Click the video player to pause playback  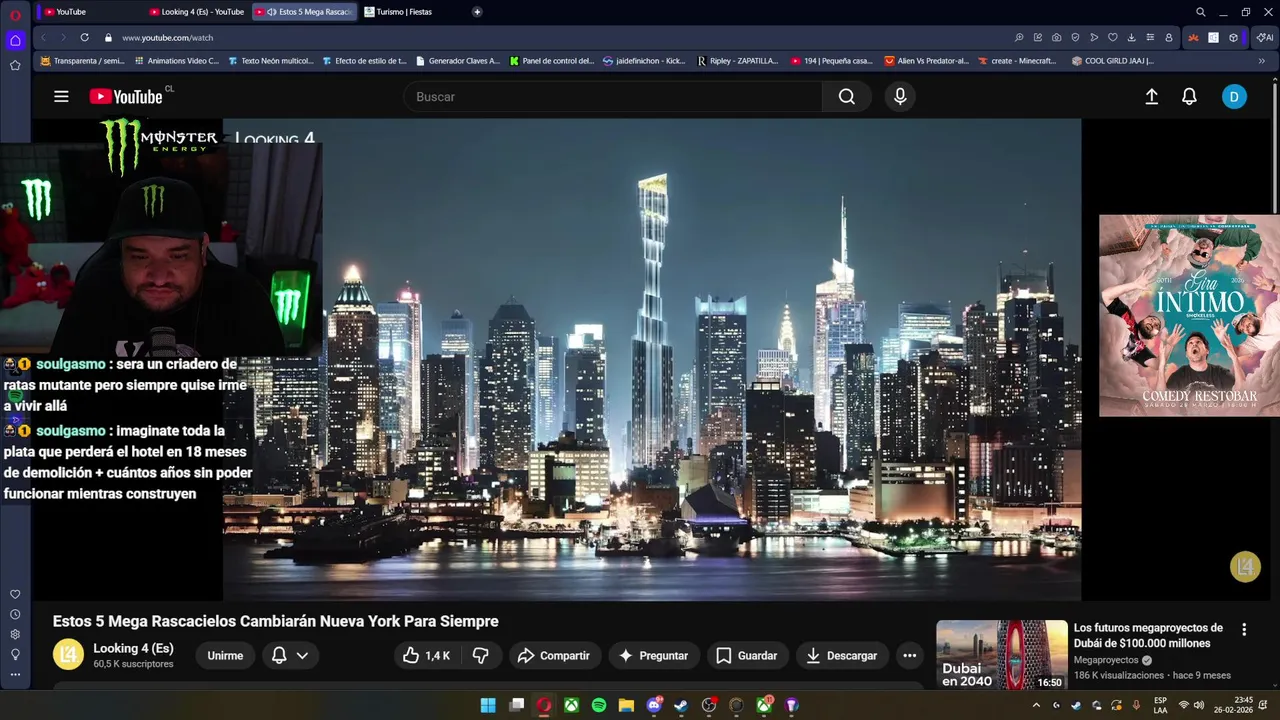tap(651, 360)
